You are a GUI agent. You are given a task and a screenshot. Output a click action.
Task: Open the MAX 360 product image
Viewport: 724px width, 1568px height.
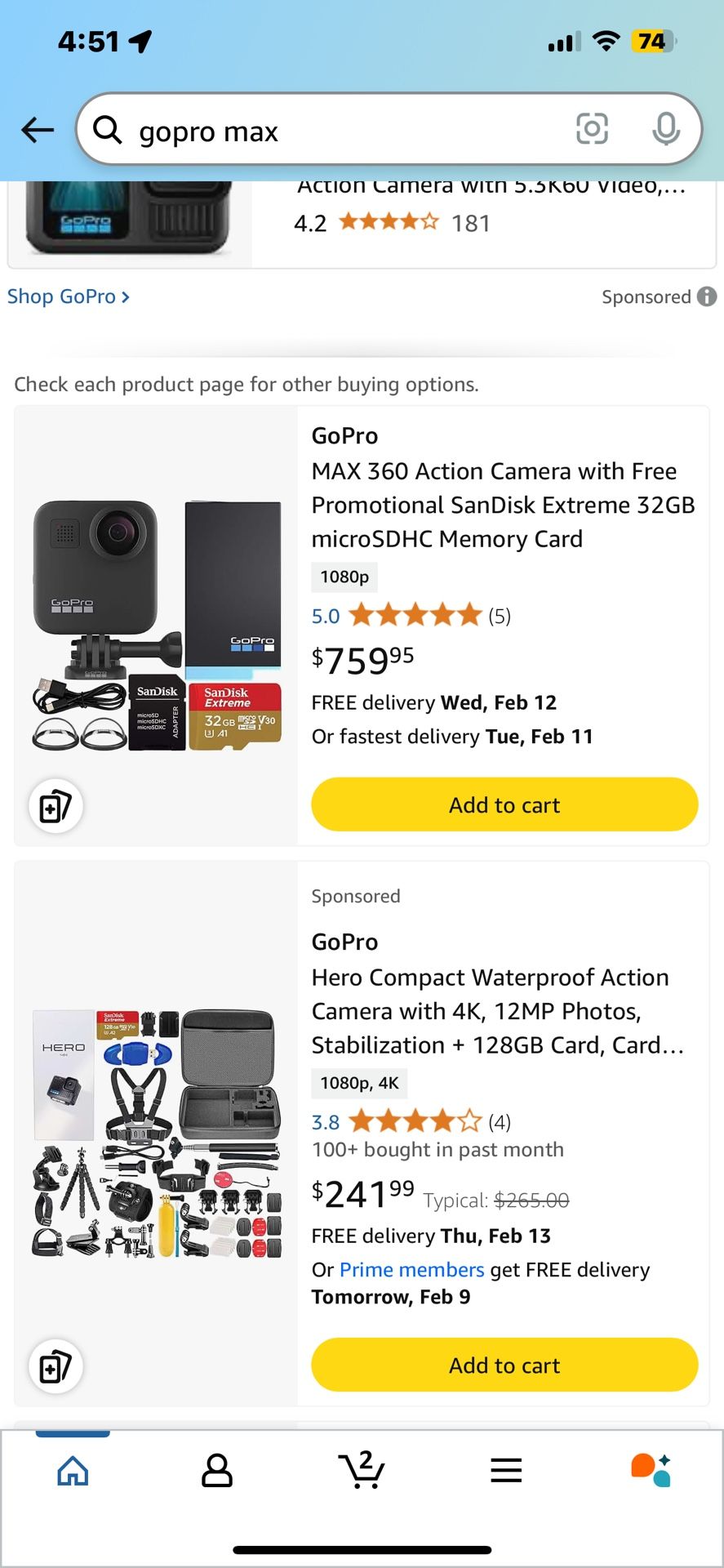[157, 625]
